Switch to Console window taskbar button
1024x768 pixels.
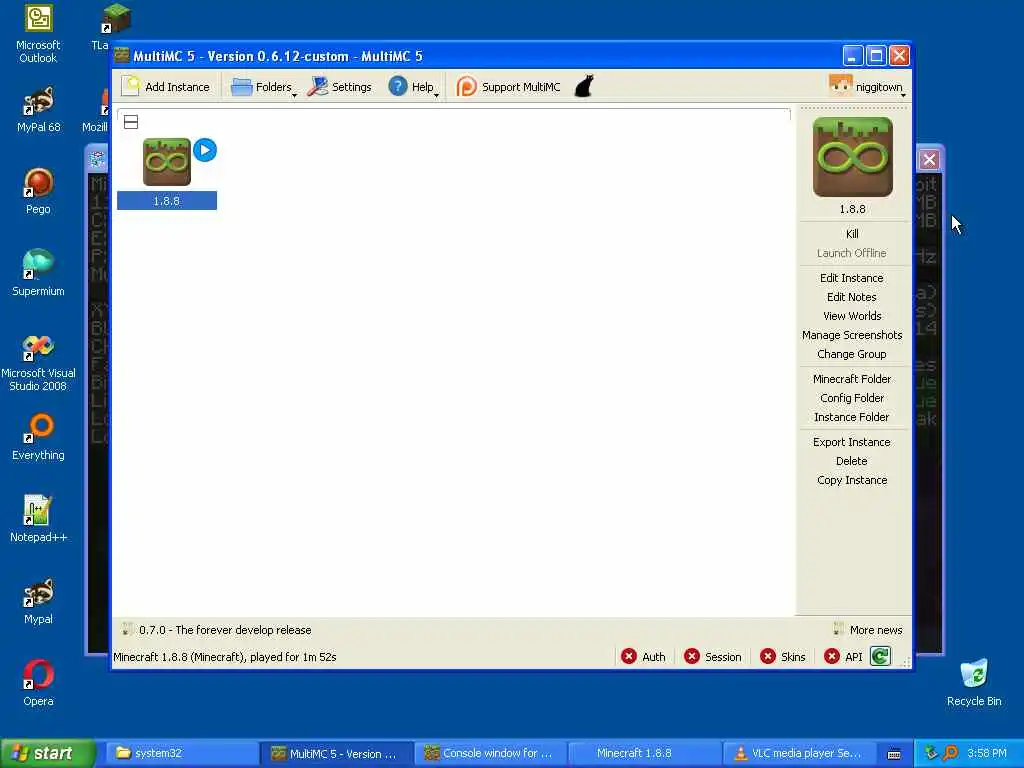[x=490, y=753]
